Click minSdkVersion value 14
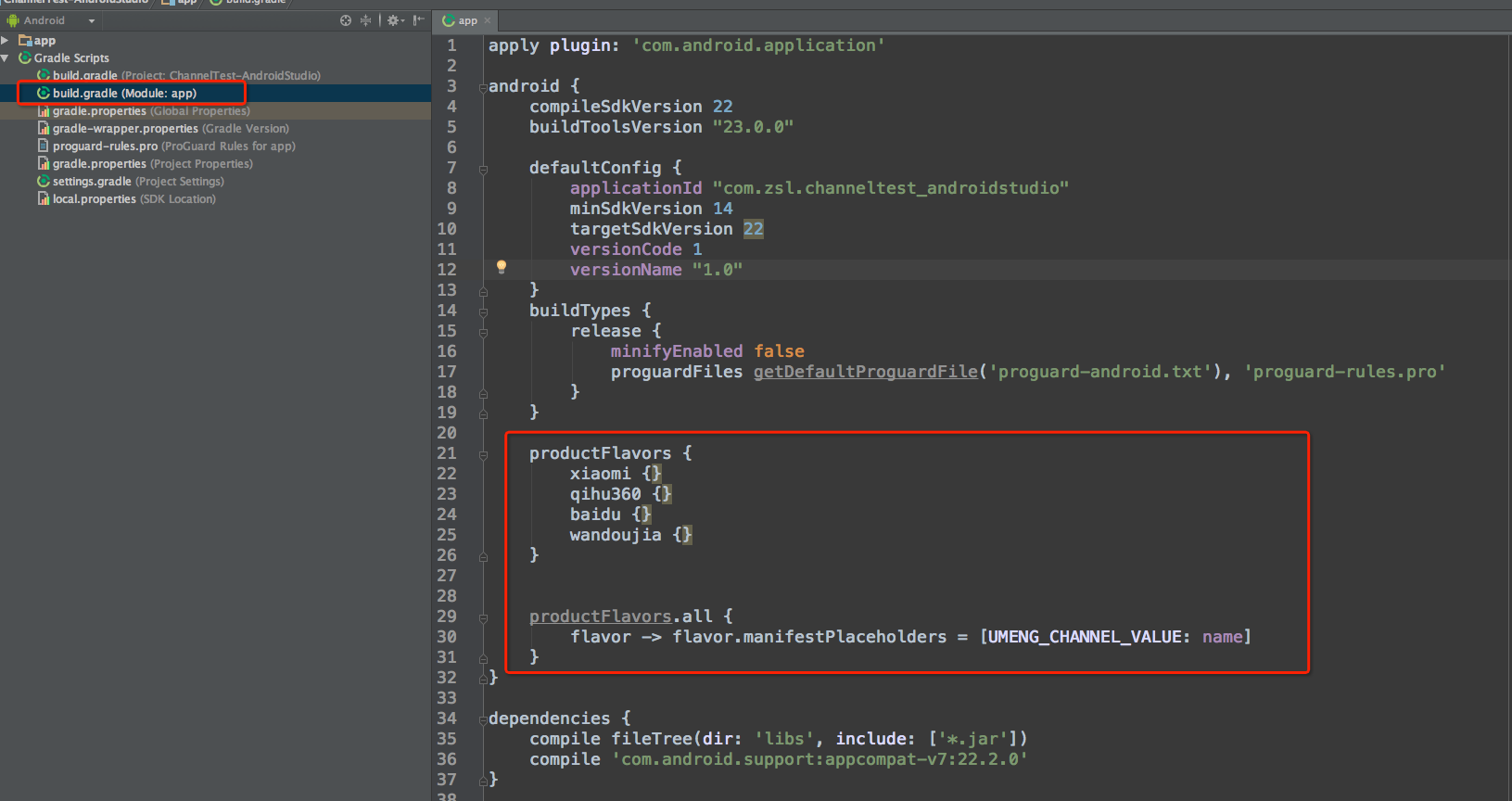This screenshot has height=801, width=1512. pyautogui.click(x=723, y=209)
